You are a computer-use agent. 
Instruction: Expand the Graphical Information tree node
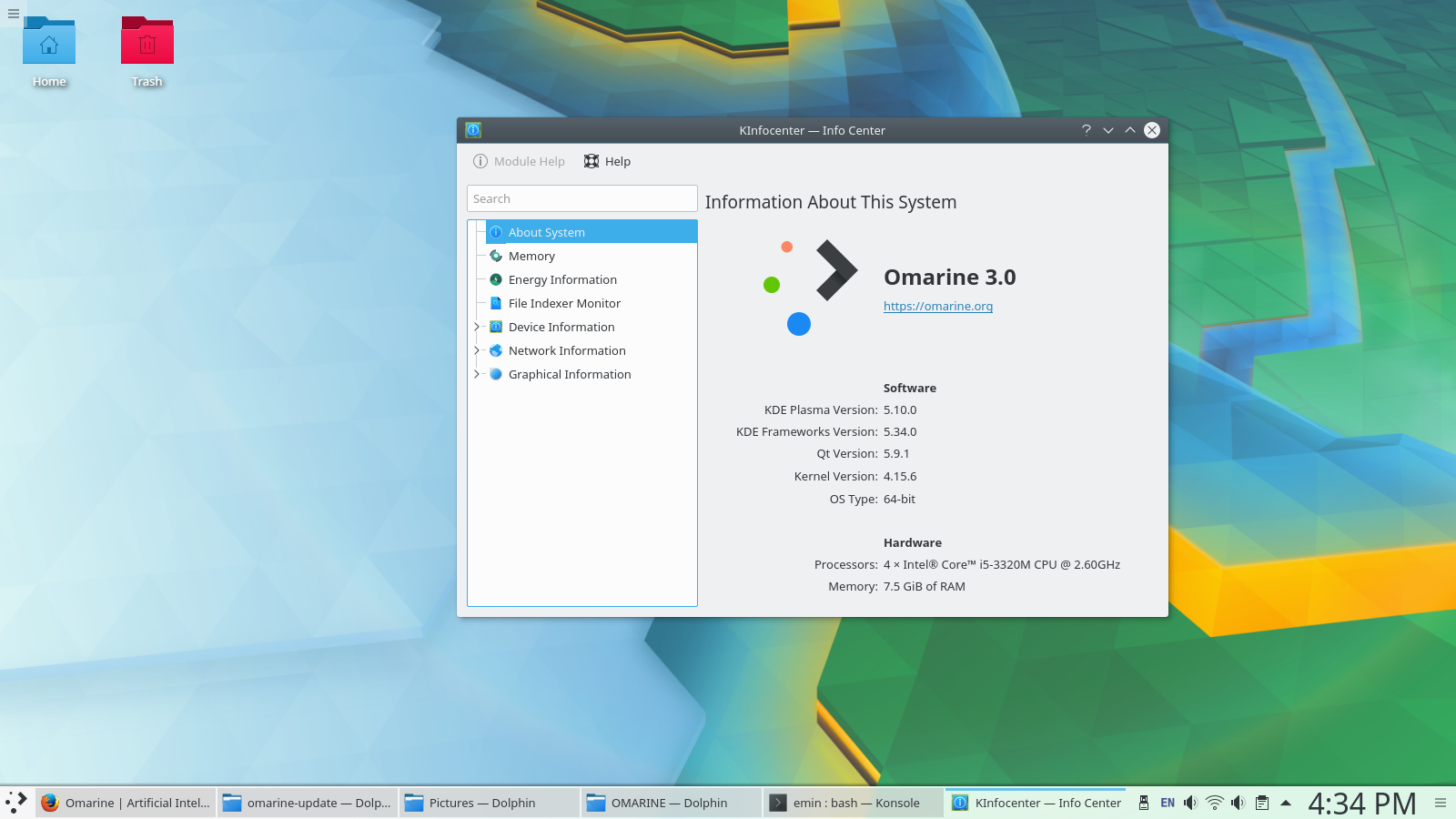tap(476, 374)
